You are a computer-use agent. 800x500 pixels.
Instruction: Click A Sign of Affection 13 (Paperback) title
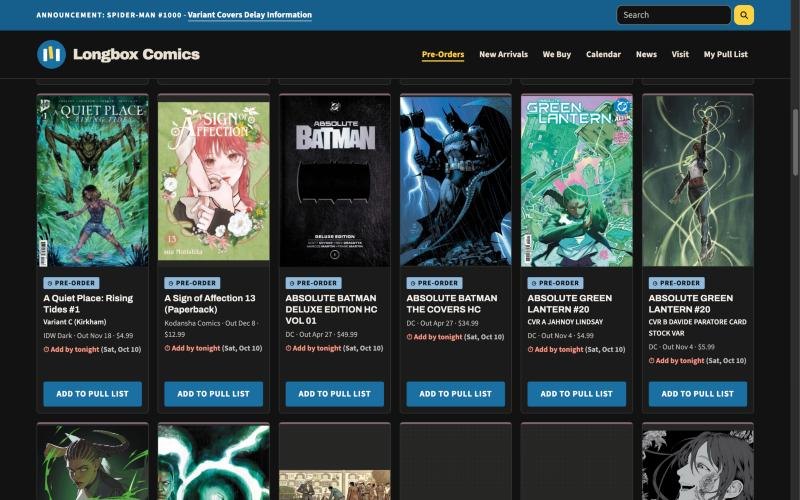point(210,304)
